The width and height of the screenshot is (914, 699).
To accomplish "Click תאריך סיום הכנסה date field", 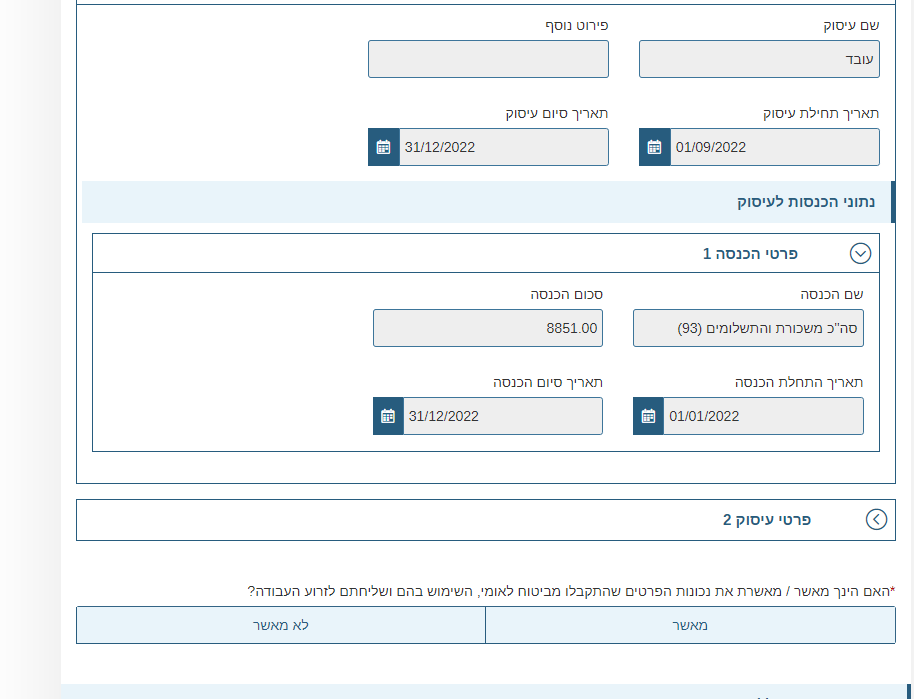I will pyautogui.click(x=503, y=416).
